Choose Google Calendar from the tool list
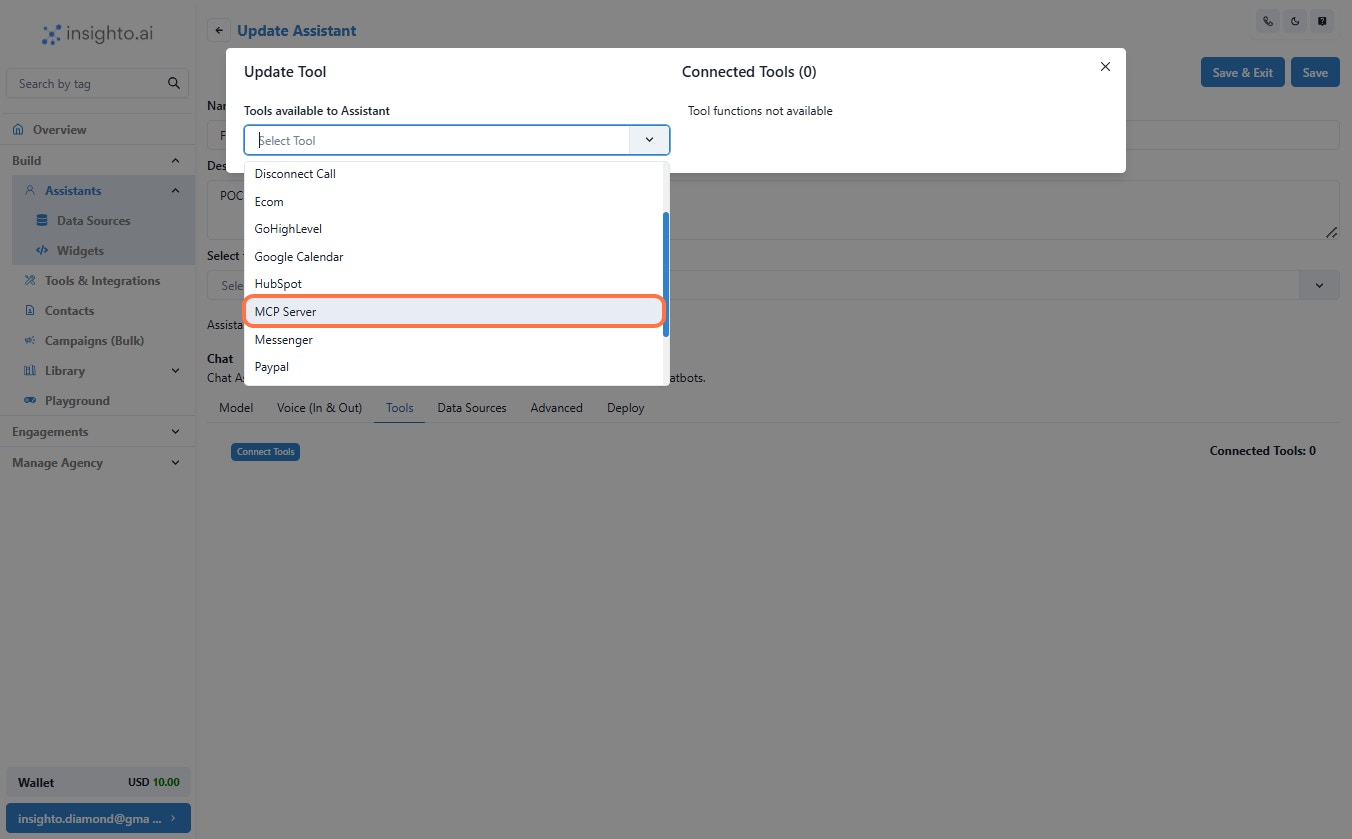The image size is (1352, 839). pyautogui.click(x=454, y=257)
